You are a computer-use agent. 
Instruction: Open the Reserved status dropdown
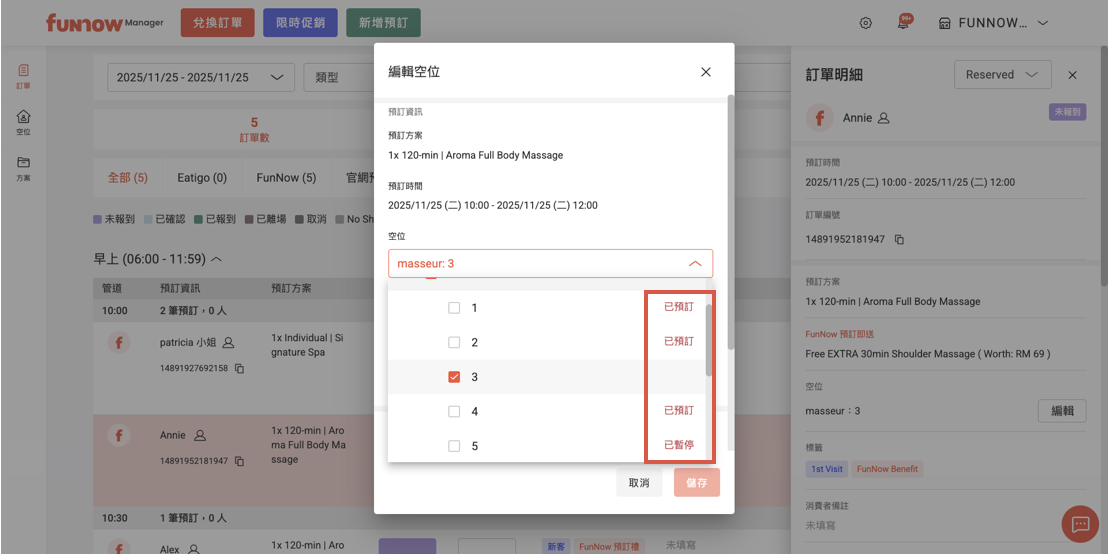(x=1002, y=75)
